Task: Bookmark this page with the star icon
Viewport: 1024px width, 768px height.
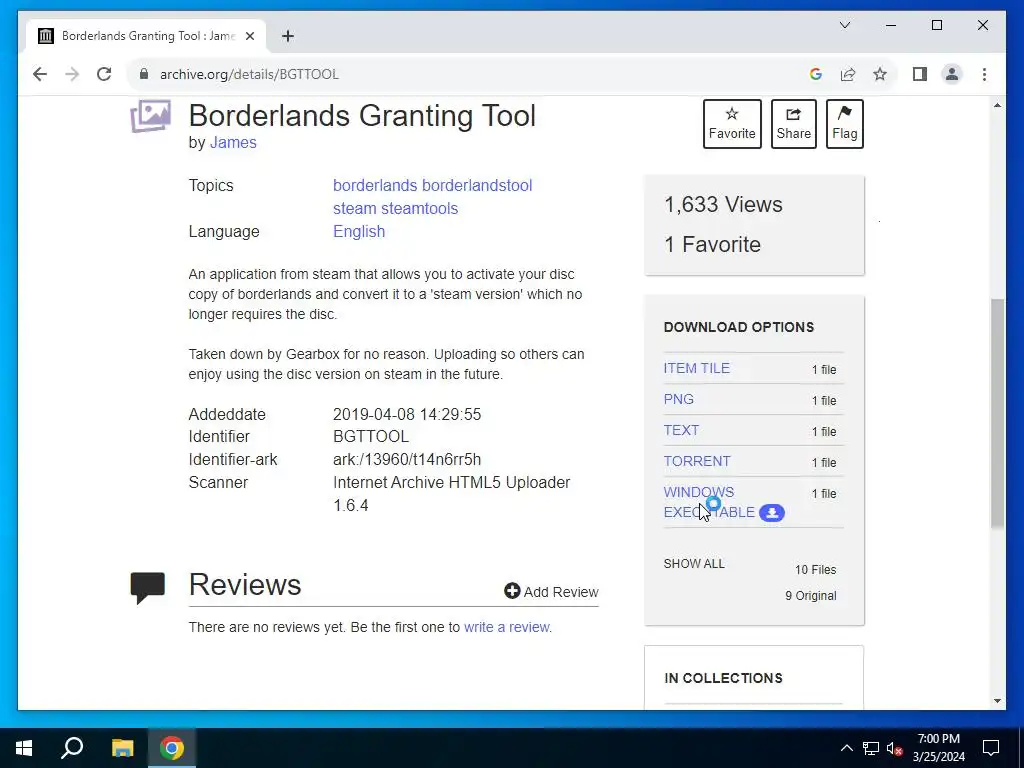Action: click(x=880, y=74)
